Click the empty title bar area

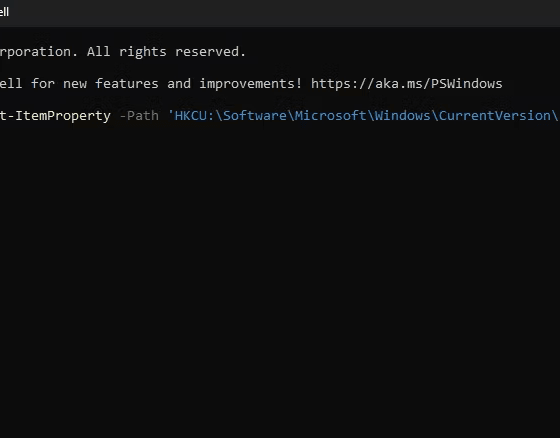coord(286,13)
